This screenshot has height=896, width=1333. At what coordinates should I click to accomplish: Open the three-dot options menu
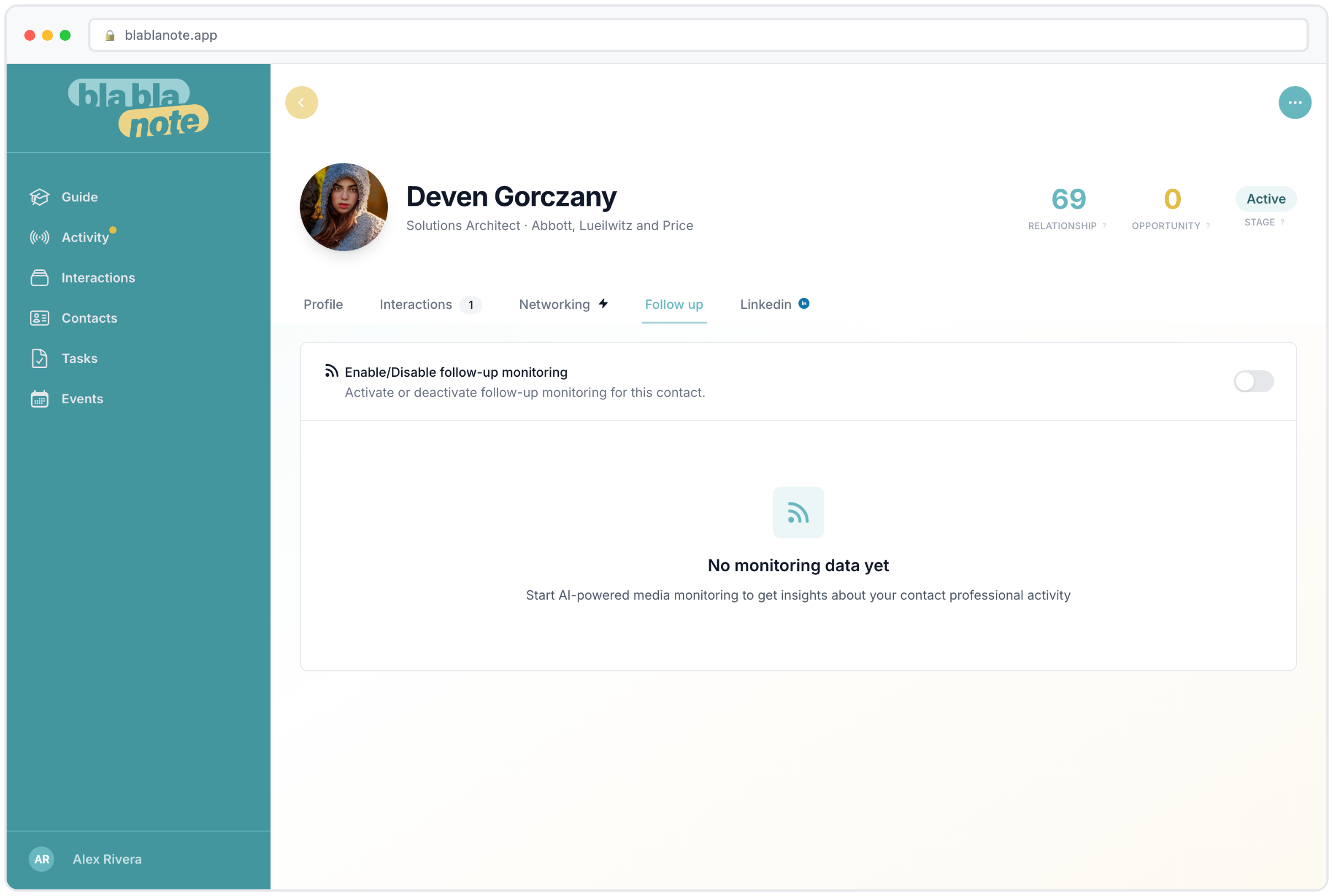[x=1295, y=102]
